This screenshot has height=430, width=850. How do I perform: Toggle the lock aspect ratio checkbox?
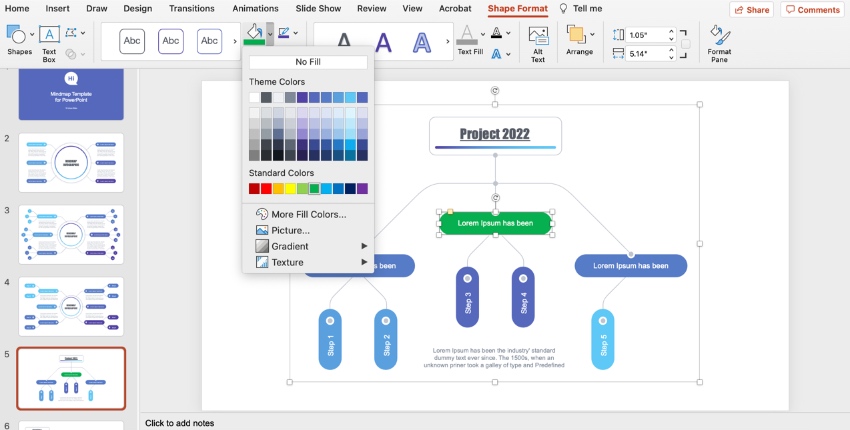click(x=686, y=44)
